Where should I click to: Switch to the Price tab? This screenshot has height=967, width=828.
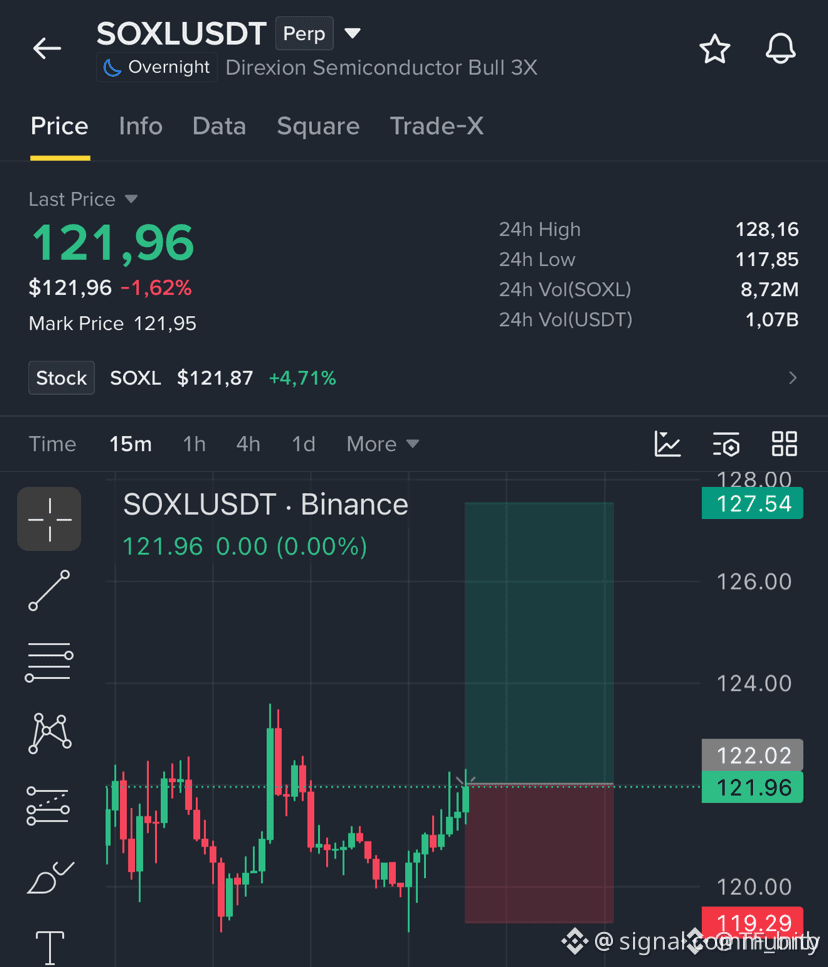(x=60, y=126)
